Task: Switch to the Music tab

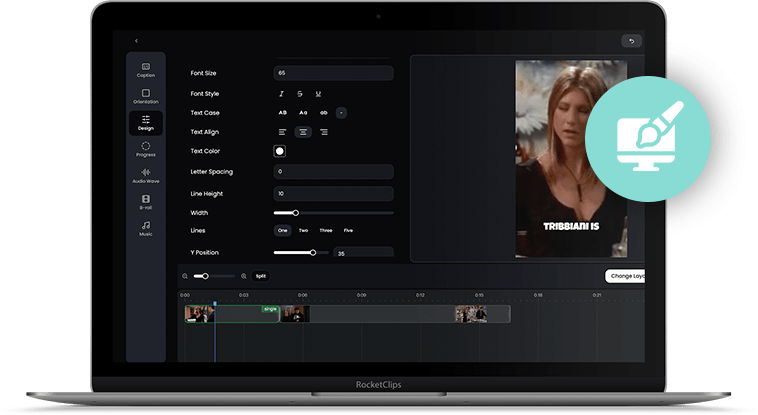Action: 146,229
